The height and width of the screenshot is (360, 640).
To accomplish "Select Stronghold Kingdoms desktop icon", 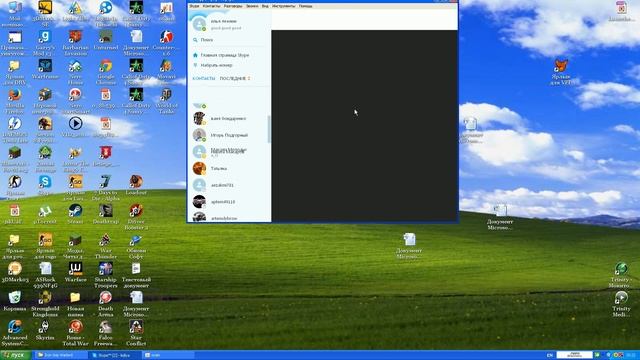I will pos(45,304).
